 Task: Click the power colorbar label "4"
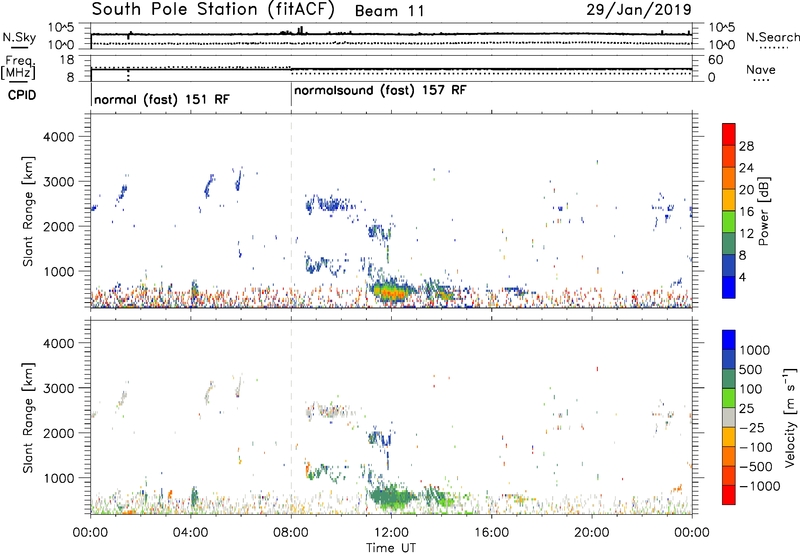[x=743, y=278]
